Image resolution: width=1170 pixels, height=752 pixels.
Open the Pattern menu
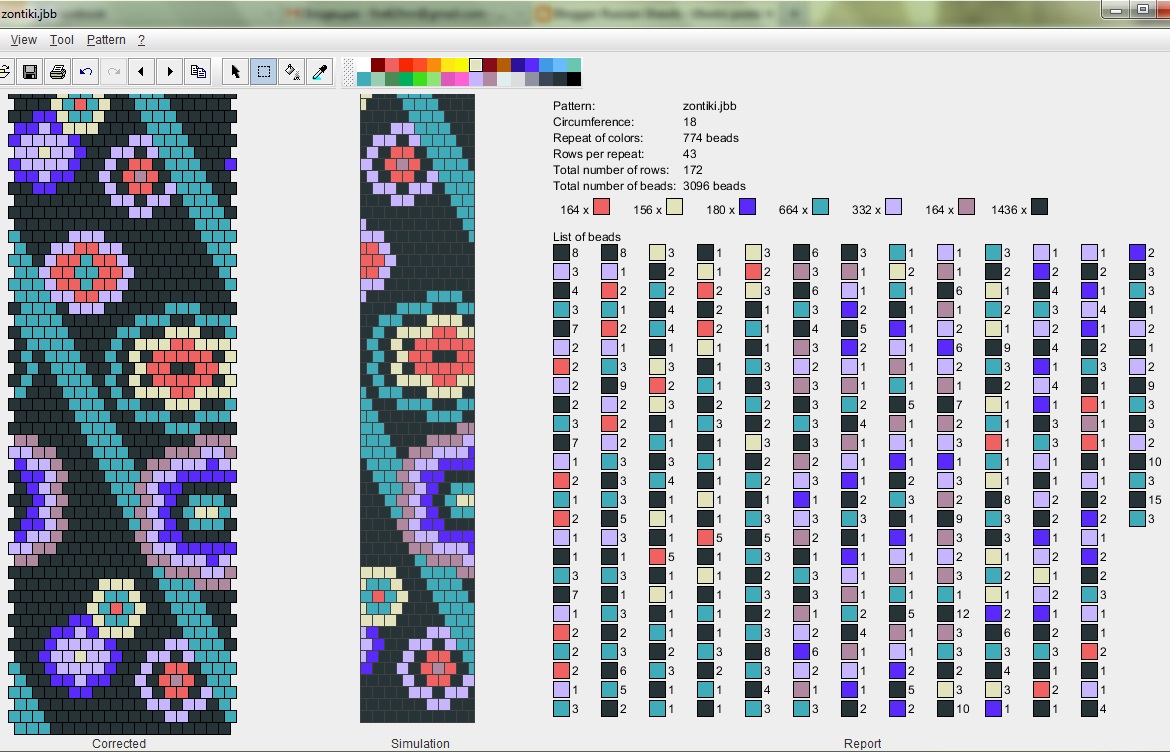point(106,40)
